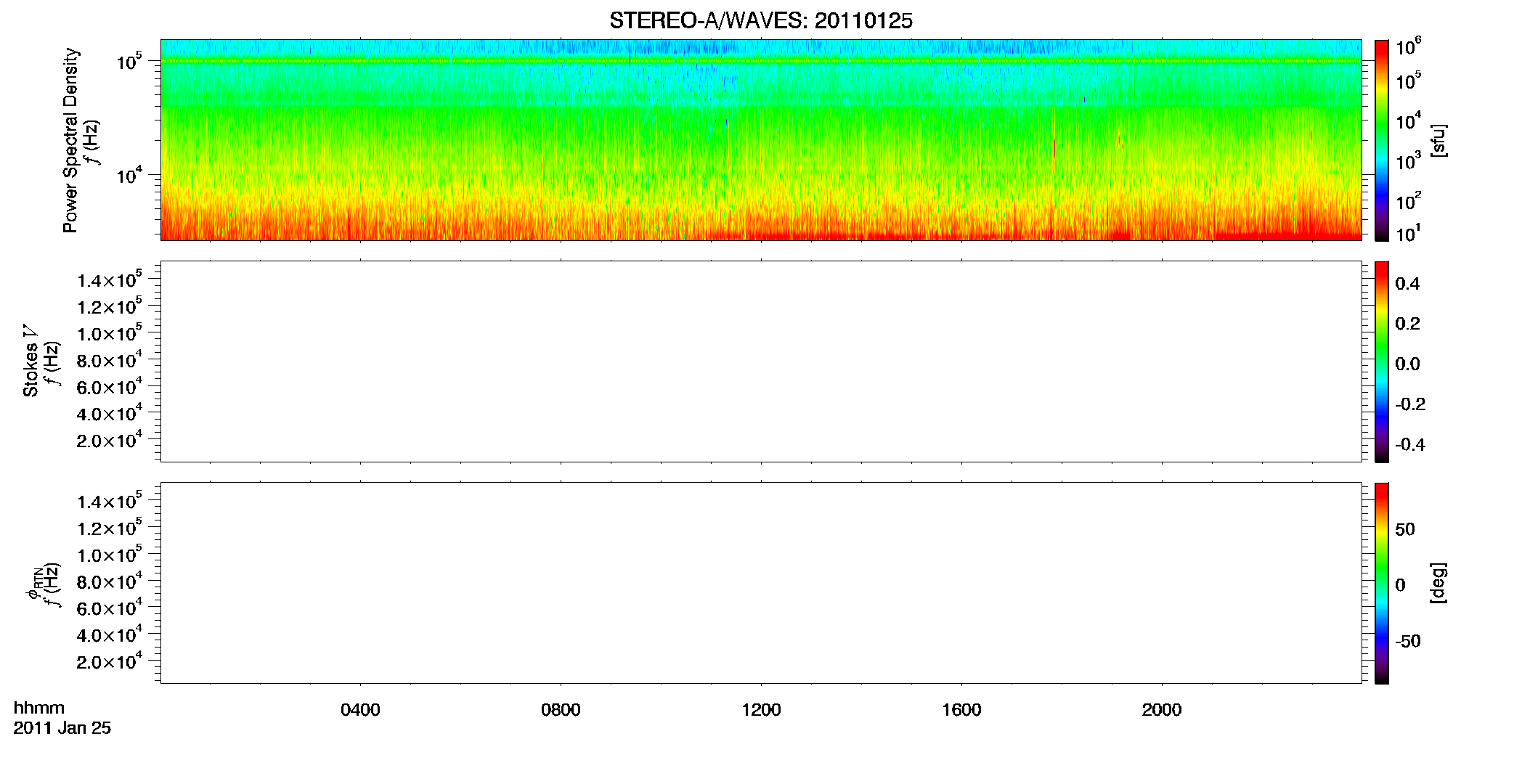1522x784 pixels.
Task: Click the yellow horizontal band near 10^5 Hz
Action: (761, 61)
